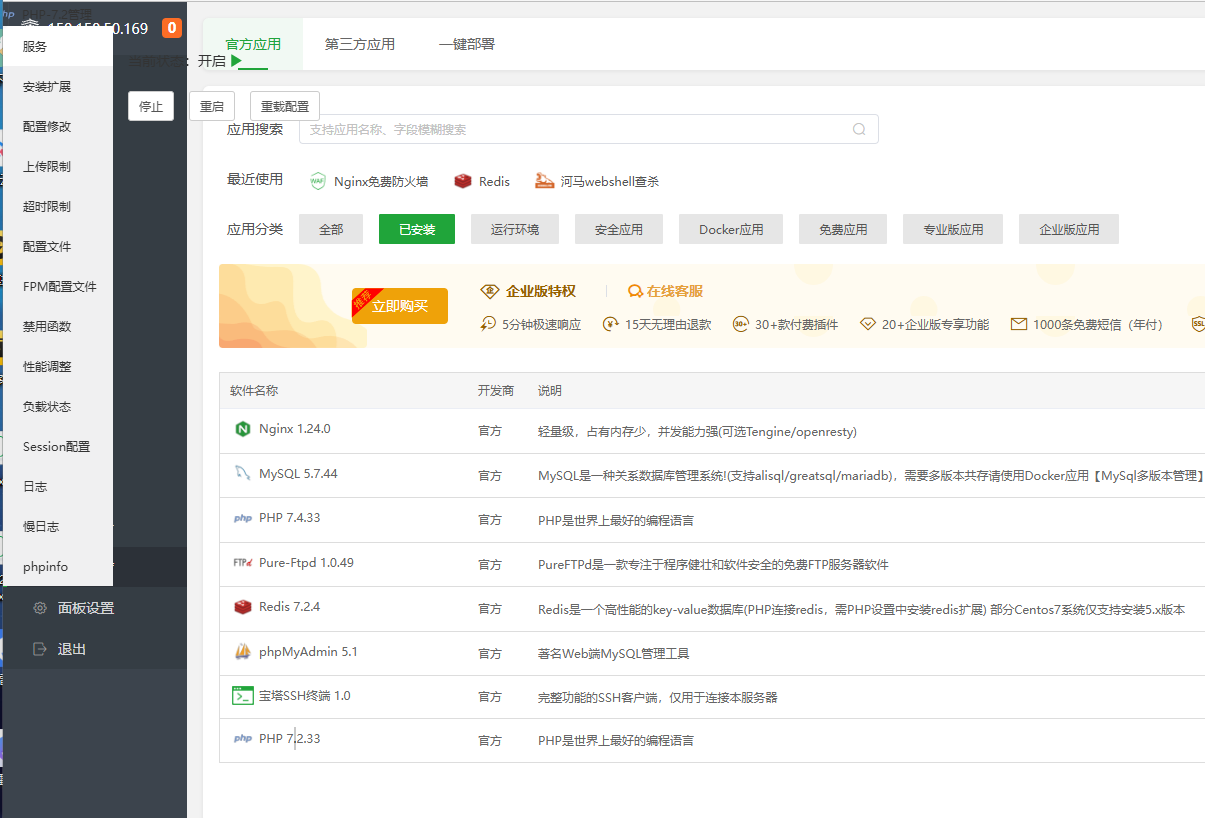Click the 1000条免费短信 envelope icon
This screenshot has height=818, width=1205.
coord(1019,324)
